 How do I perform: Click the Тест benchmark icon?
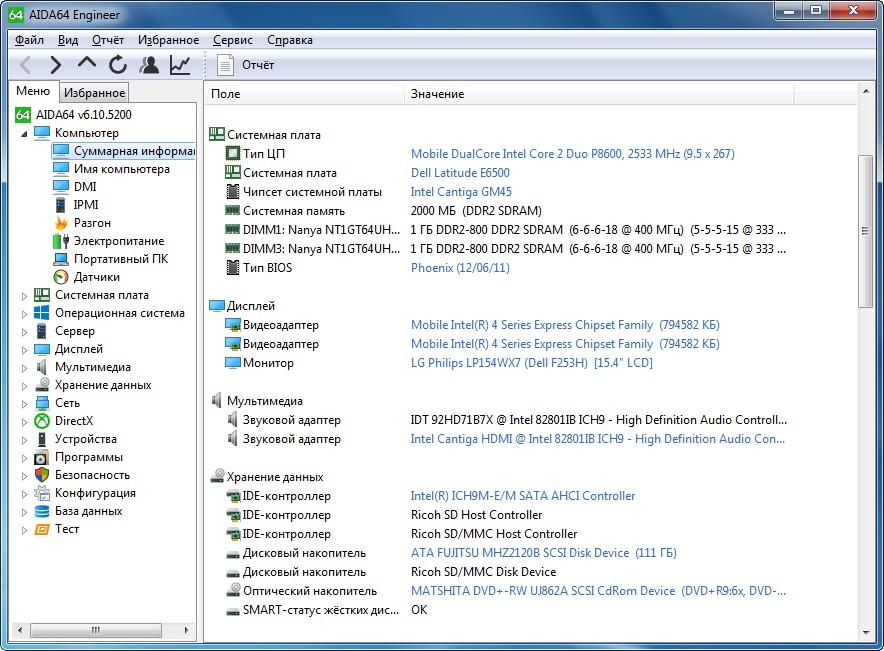click(x=42, y=529)
